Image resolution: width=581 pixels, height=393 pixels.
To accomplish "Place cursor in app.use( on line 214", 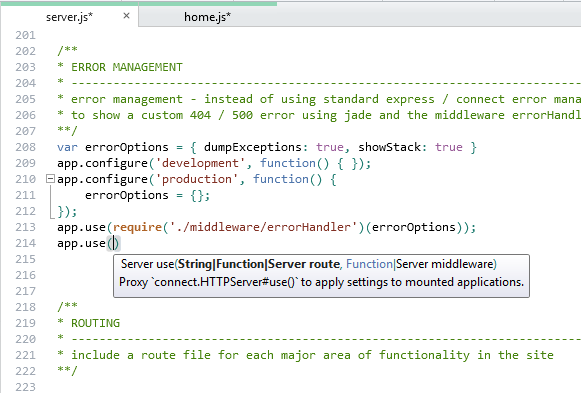I will [x=114, y=243].
